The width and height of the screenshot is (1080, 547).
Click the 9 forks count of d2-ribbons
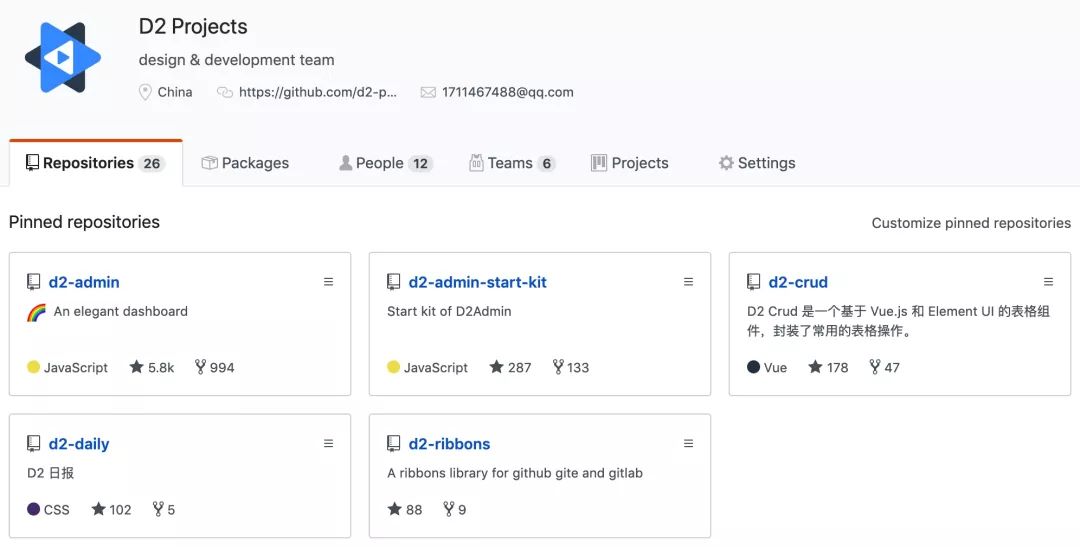pyautogui.click(x=455, y=510)
